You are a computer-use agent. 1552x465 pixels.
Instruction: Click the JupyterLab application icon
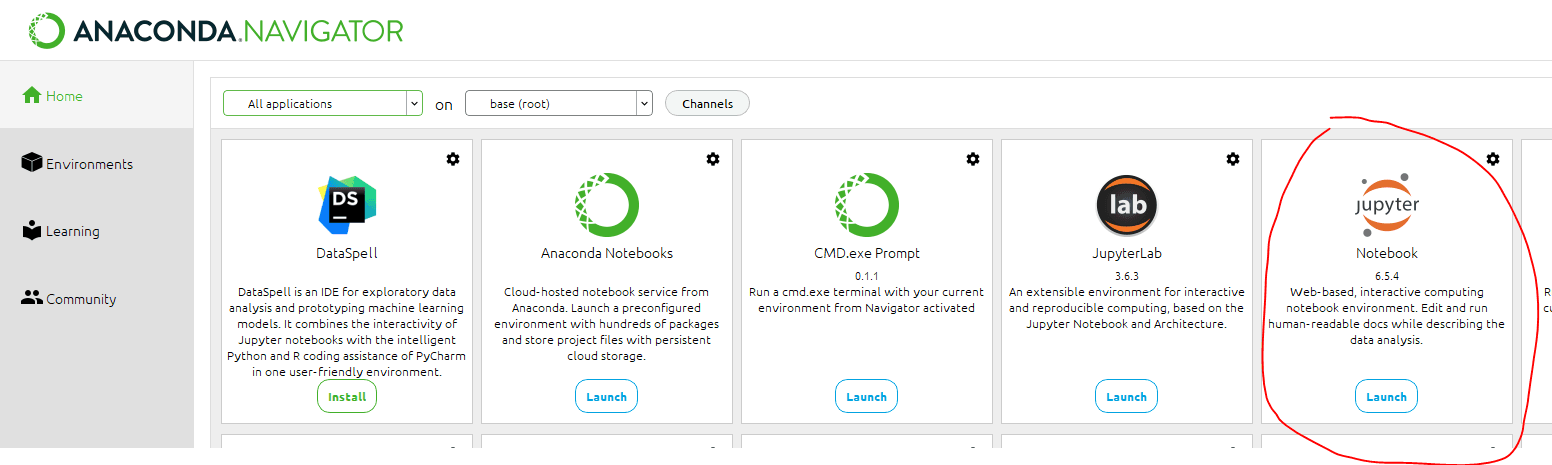point(1127,203)
